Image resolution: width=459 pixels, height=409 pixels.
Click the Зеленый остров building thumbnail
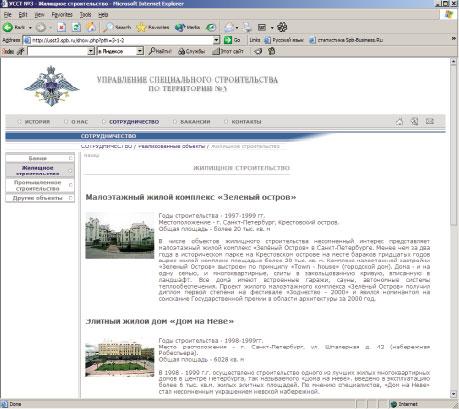pos(120,235)
